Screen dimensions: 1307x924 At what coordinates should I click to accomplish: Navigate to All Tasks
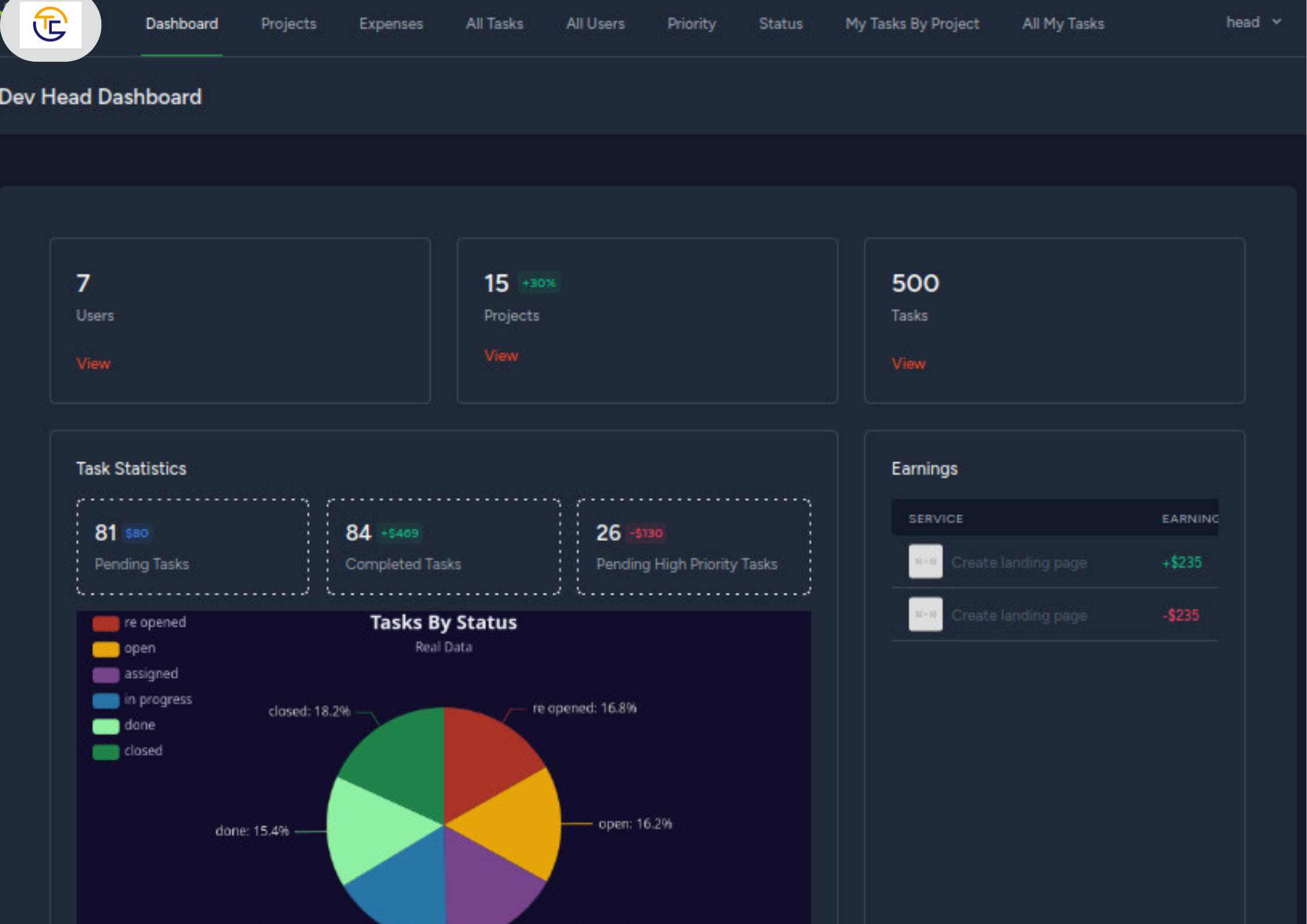pyautogui.click(x=494, y=24)
